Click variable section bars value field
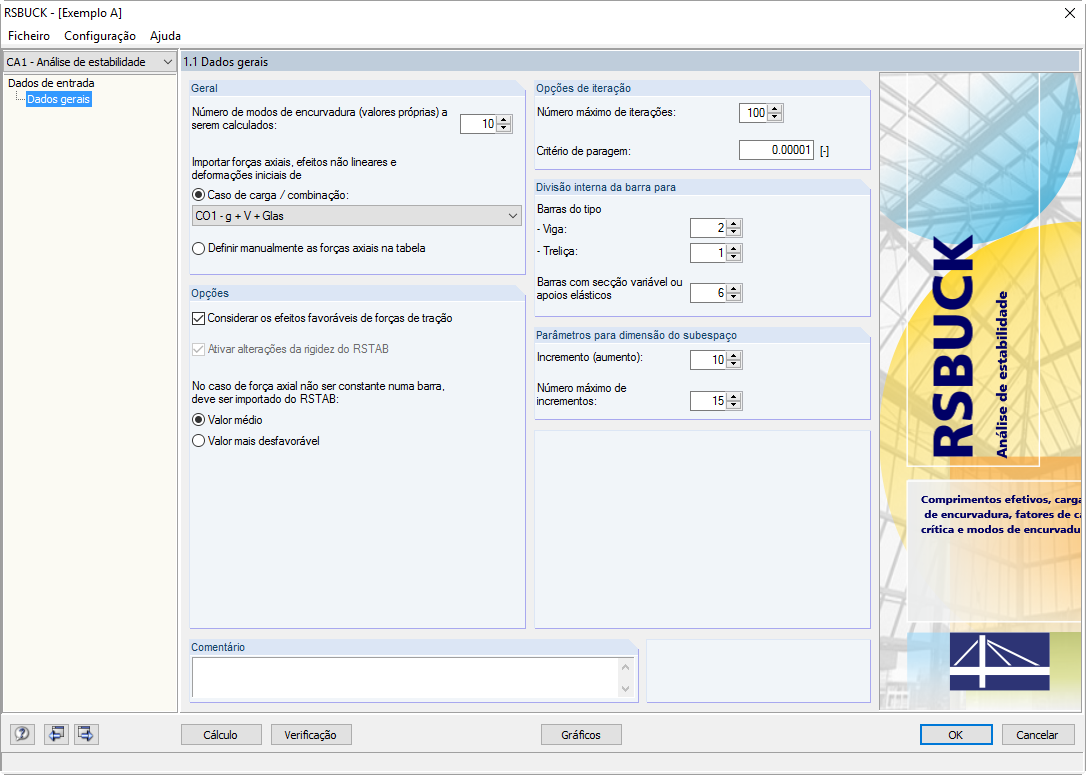 (x=709, y=293)
